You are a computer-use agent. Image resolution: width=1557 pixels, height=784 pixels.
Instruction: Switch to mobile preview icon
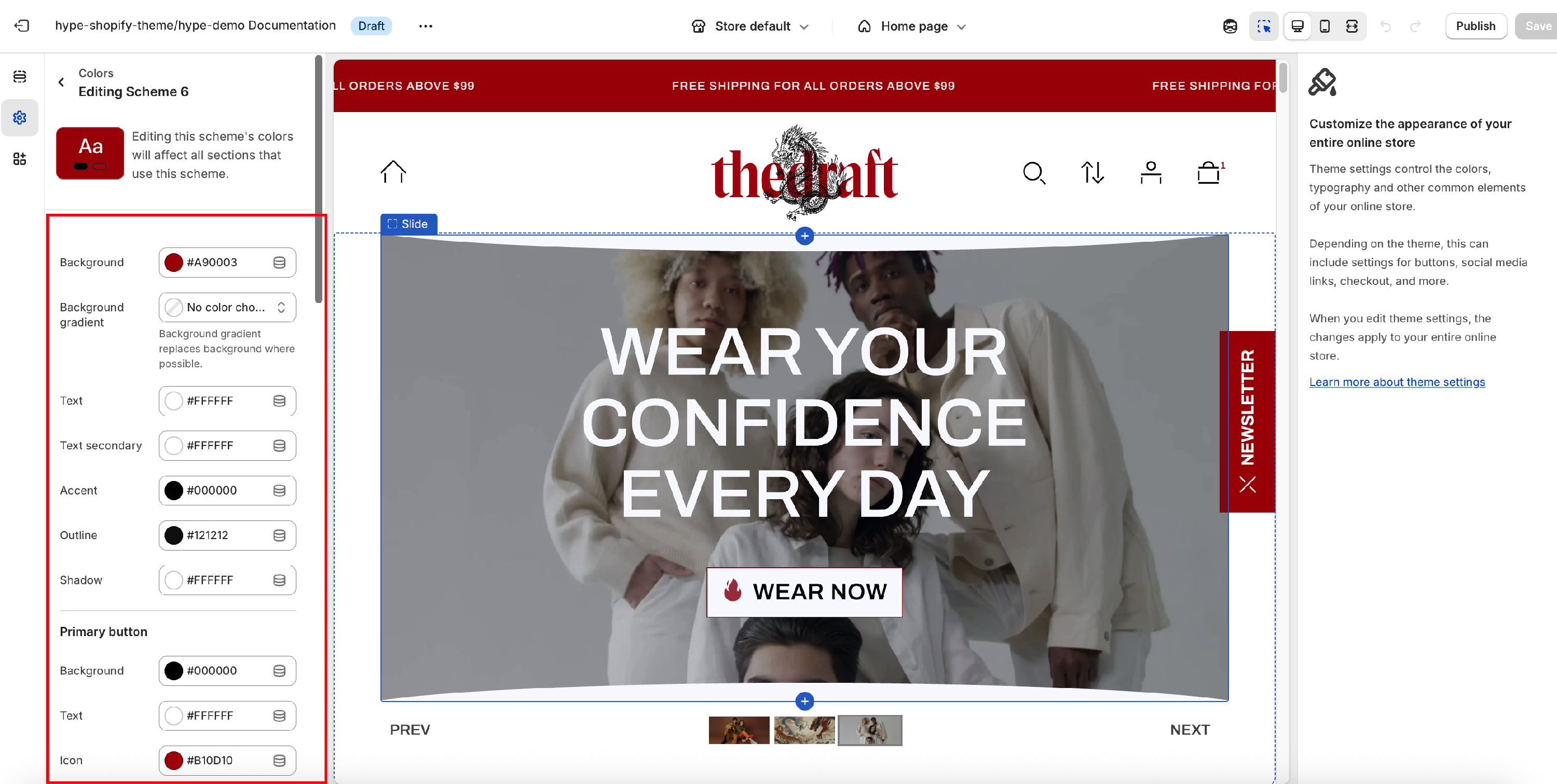(x=1324, y=26)
